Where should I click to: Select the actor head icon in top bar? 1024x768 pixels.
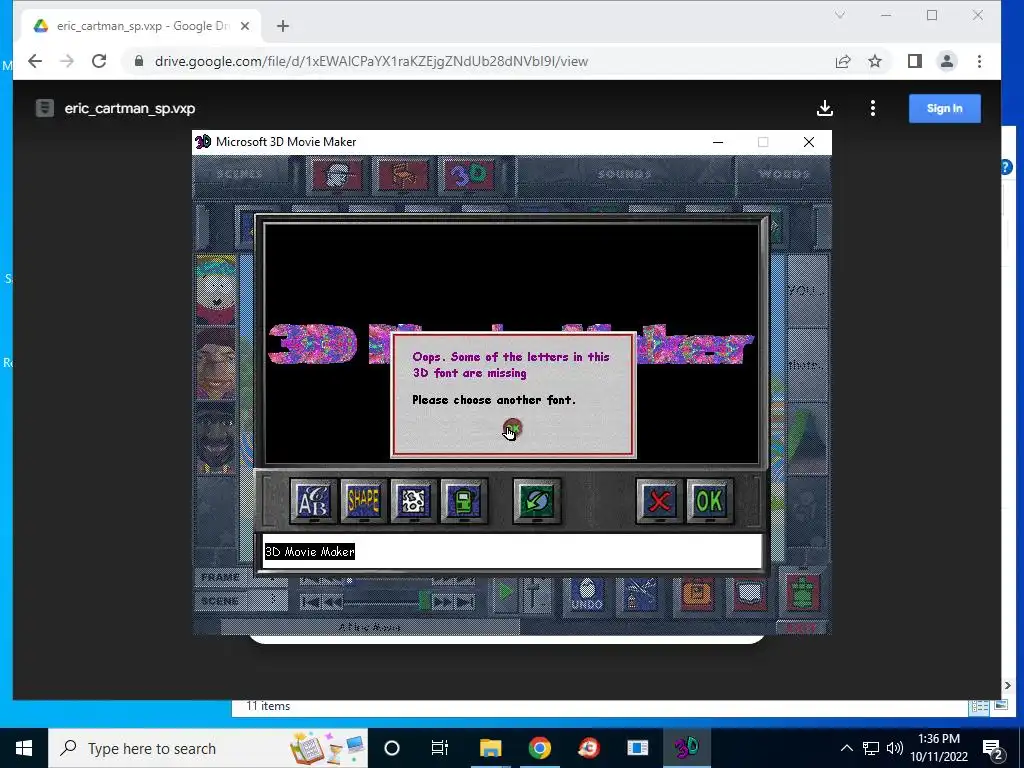pyautogui.click(x=337, y=175)
